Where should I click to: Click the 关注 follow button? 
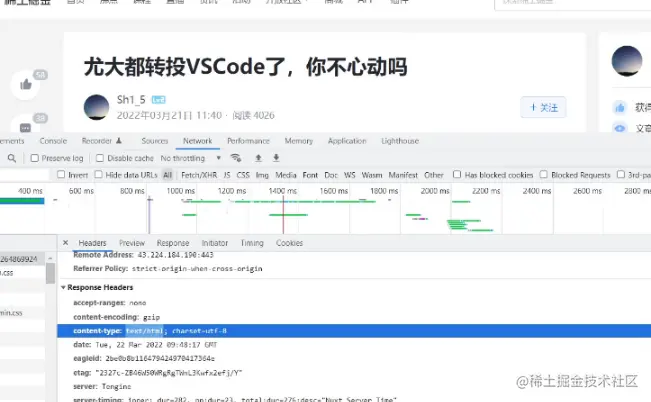coord(543,107)
